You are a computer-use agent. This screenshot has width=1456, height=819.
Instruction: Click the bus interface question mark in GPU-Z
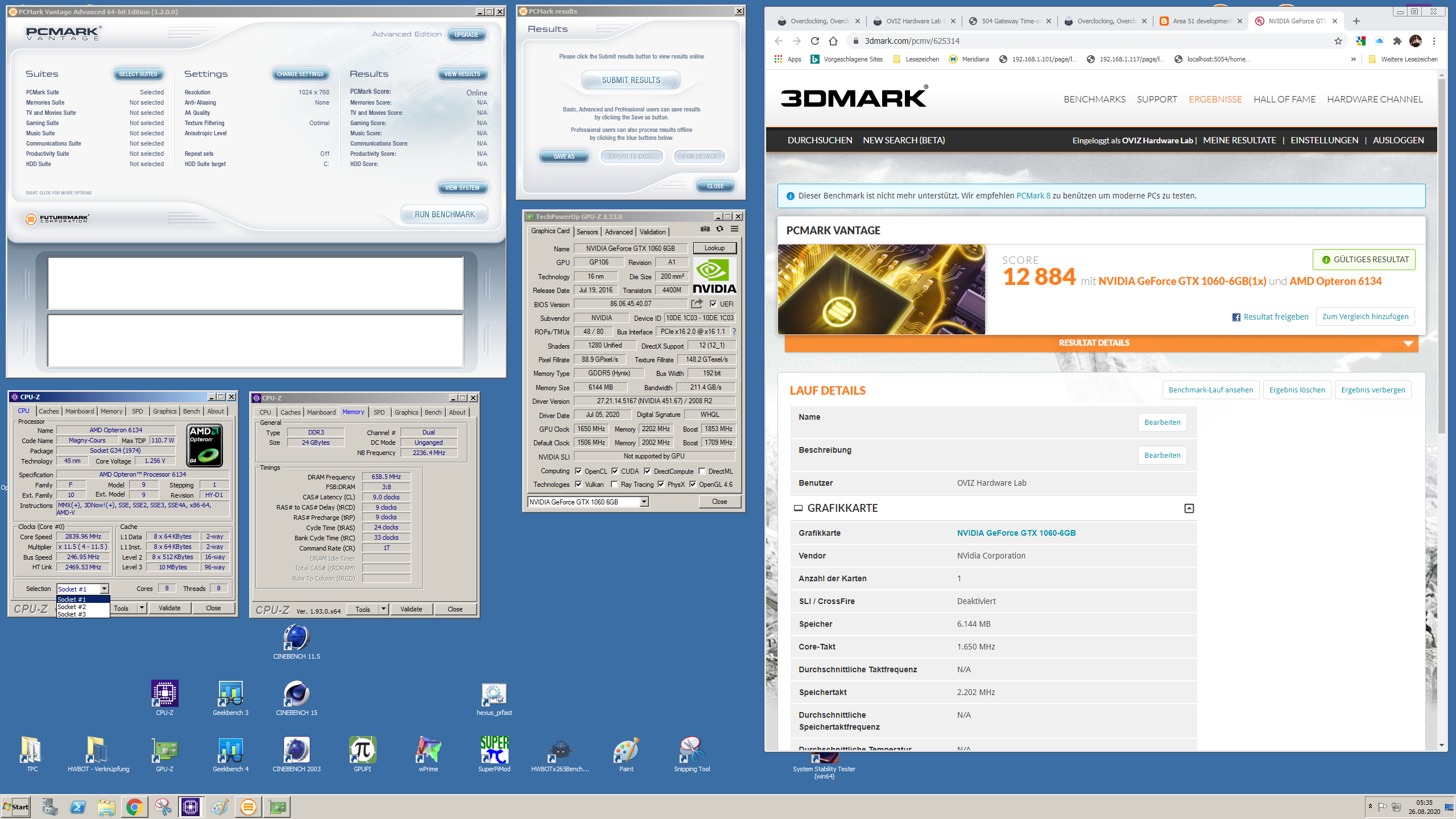click(x=734, y=332)
